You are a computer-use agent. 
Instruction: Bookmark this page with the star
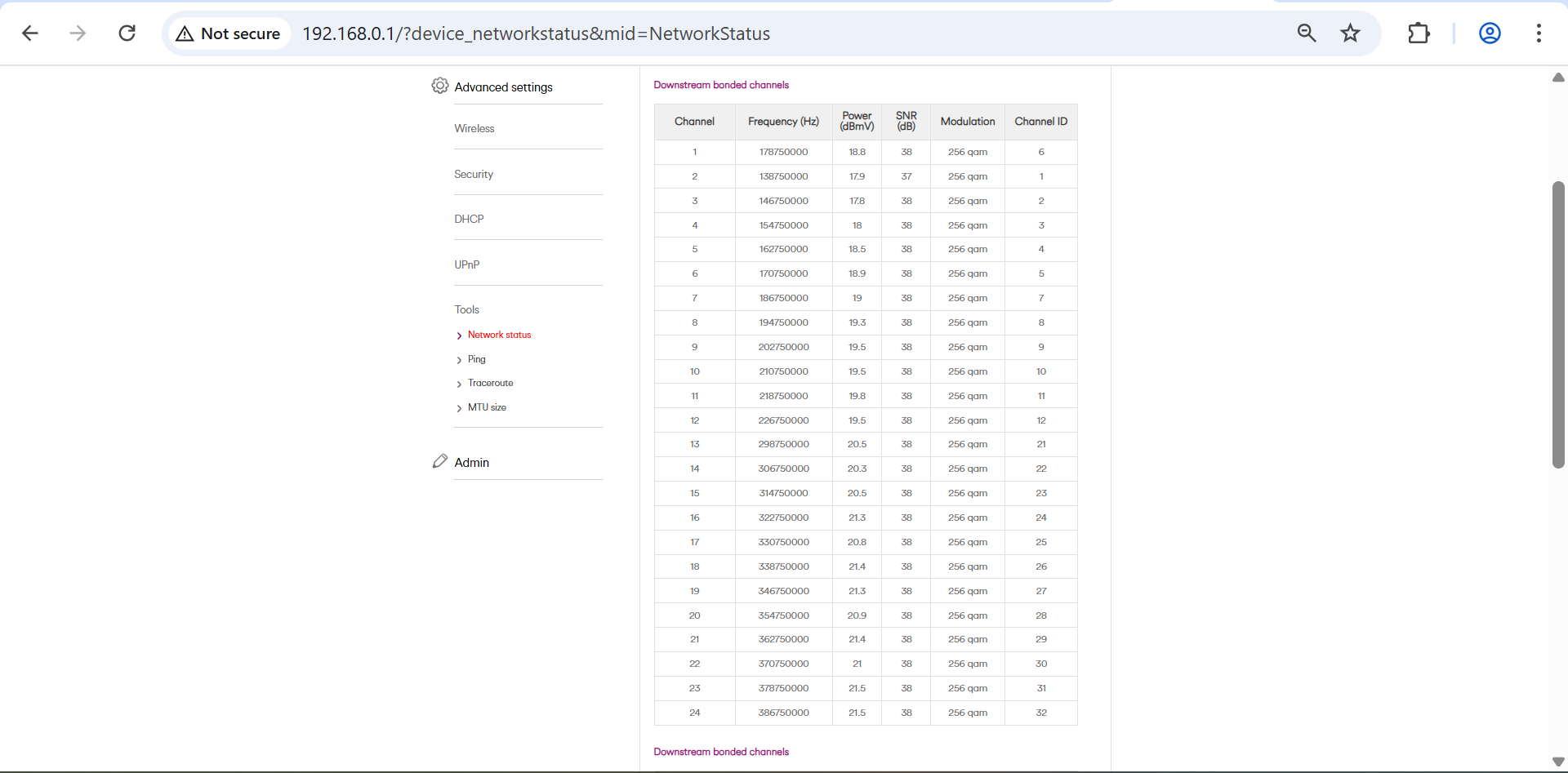click(1350, 33)
